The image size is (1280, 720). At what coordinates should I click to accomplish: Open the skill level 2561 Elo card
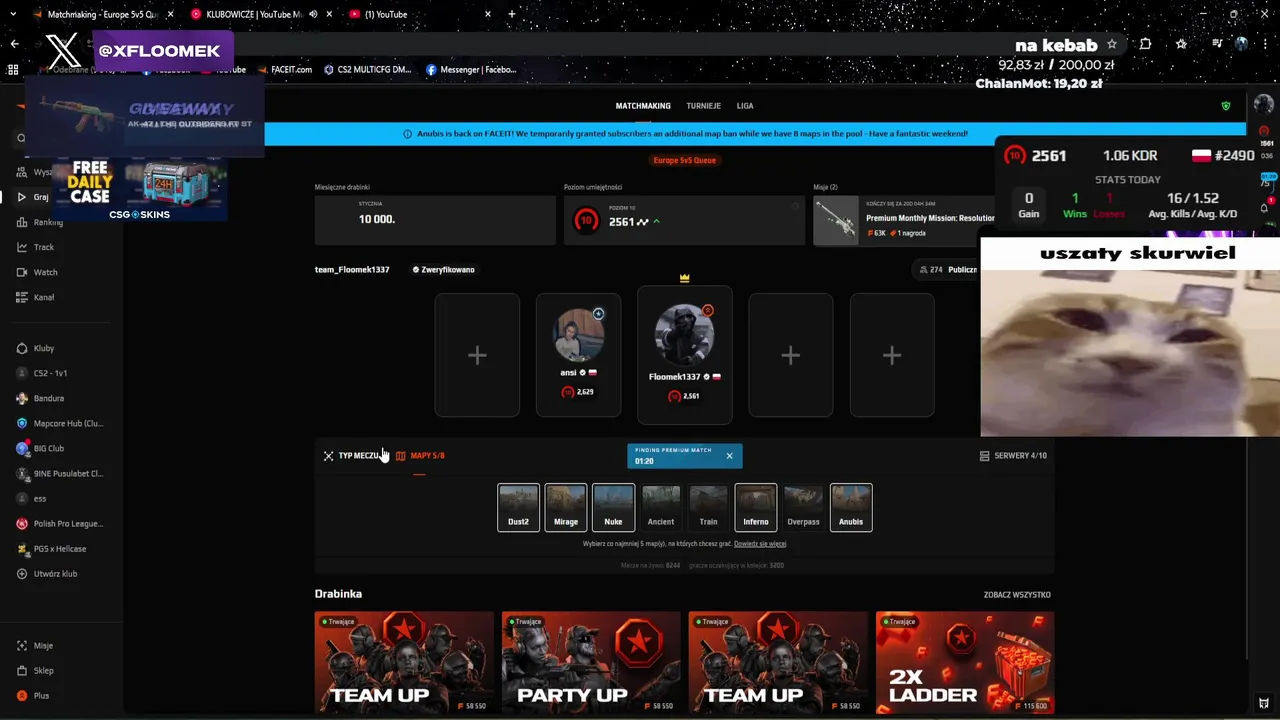[x=684, y=220]
